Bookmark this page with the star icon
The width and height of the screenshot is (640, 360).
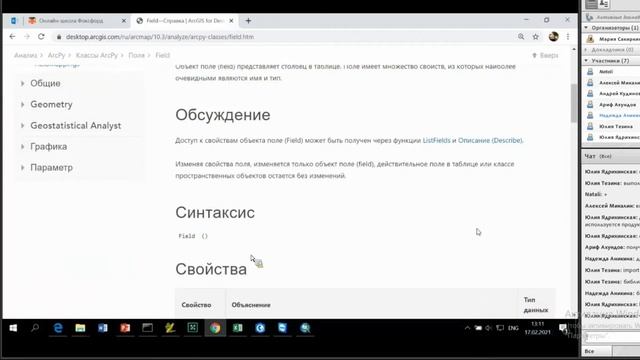pos(536,37)
